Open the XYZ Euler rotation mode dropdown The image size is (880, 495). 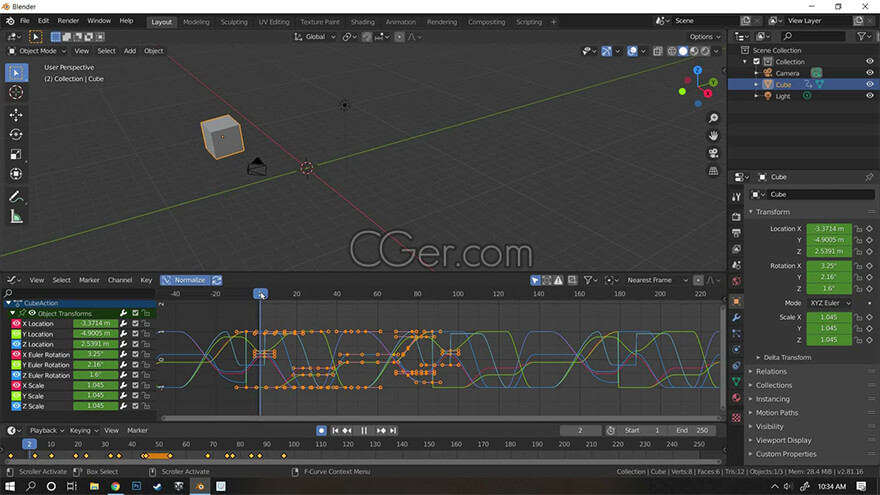829,303
